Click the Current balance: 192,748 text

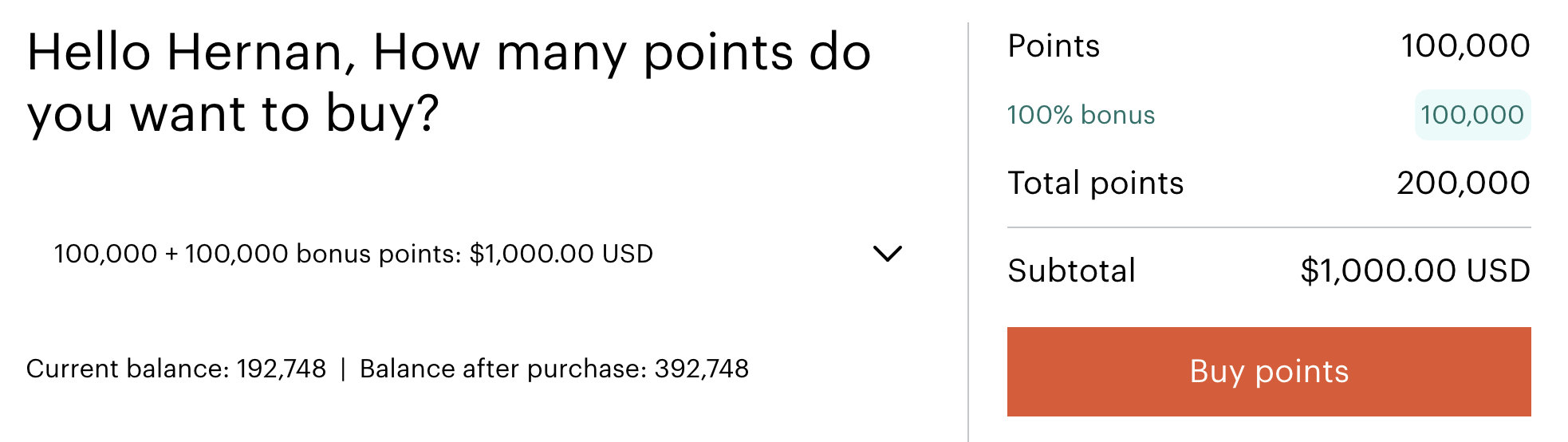[x=176, y=369]
